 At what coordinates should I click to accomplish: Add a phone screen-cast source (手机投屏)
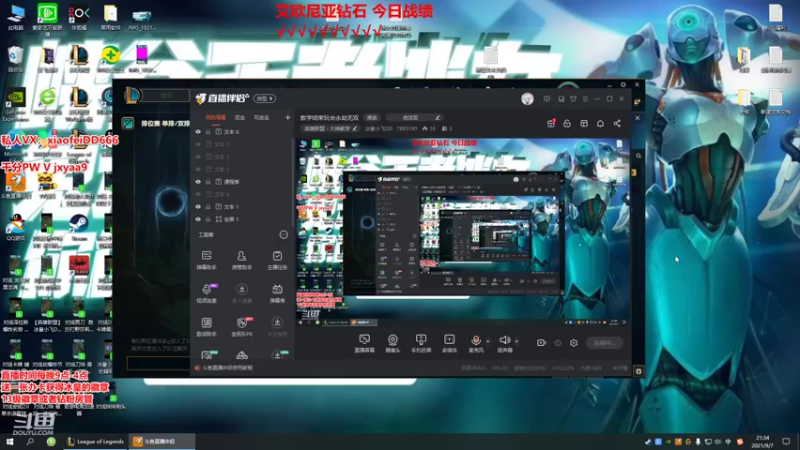[421, 343]
